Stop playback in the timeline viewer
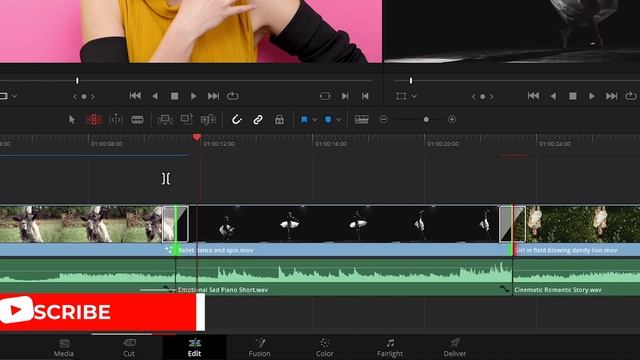 point(573,96)
